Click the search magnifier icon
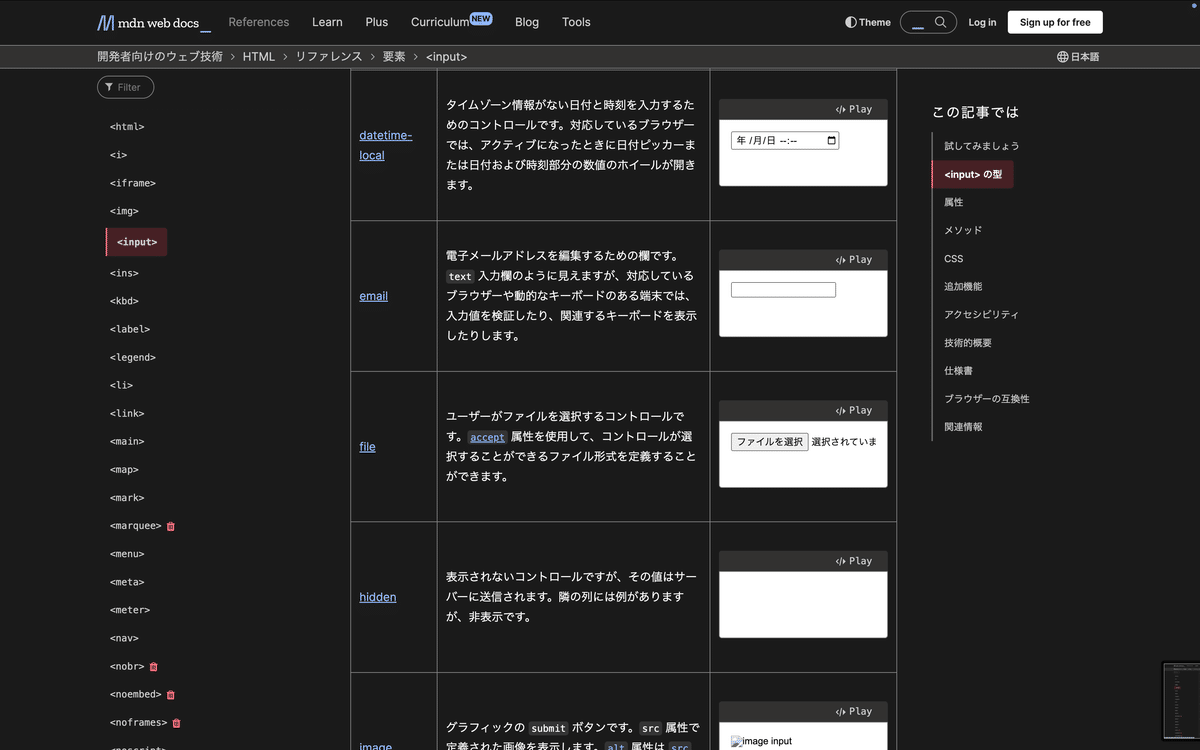 pyautogui.click(x=940, y=21)
